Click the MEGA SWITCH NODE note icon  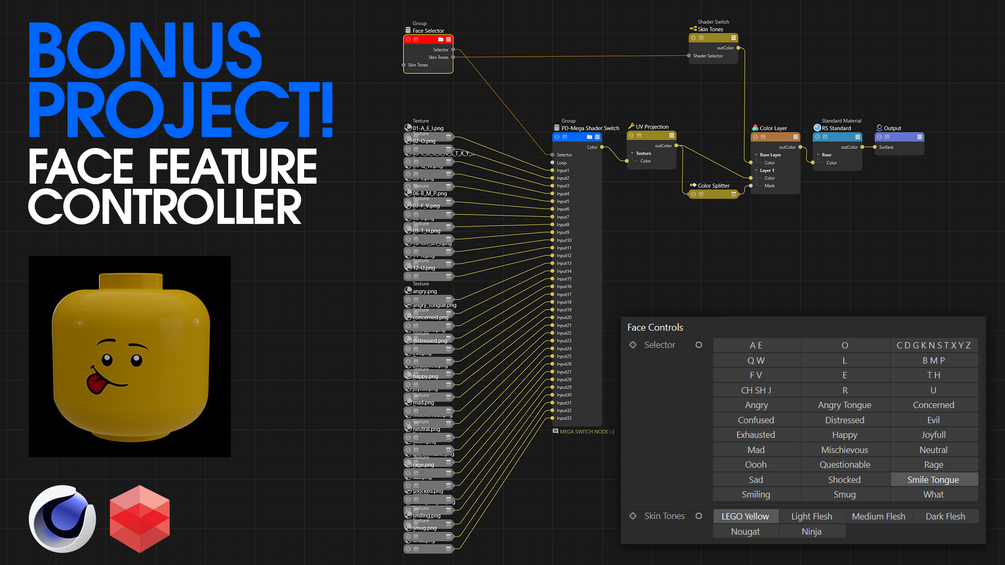point(555,431)
